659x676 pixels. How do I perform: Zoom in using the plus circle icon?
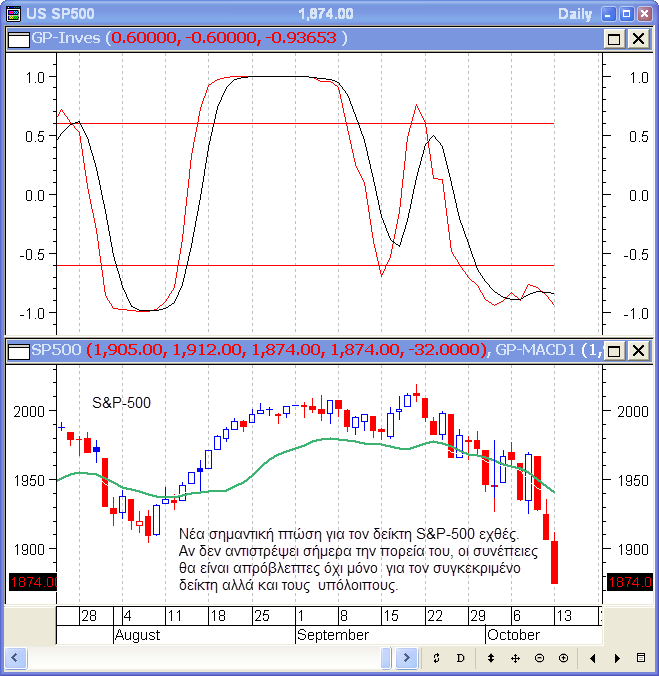pyautogui.click(x=563, y=658)
